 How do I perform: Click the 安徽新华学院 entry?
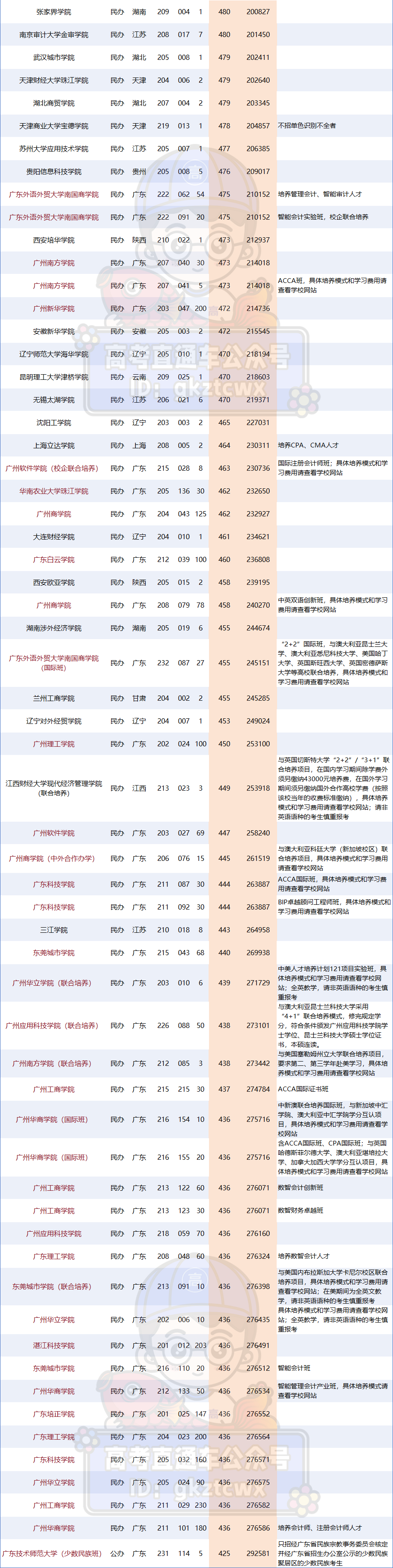point(53,331)
